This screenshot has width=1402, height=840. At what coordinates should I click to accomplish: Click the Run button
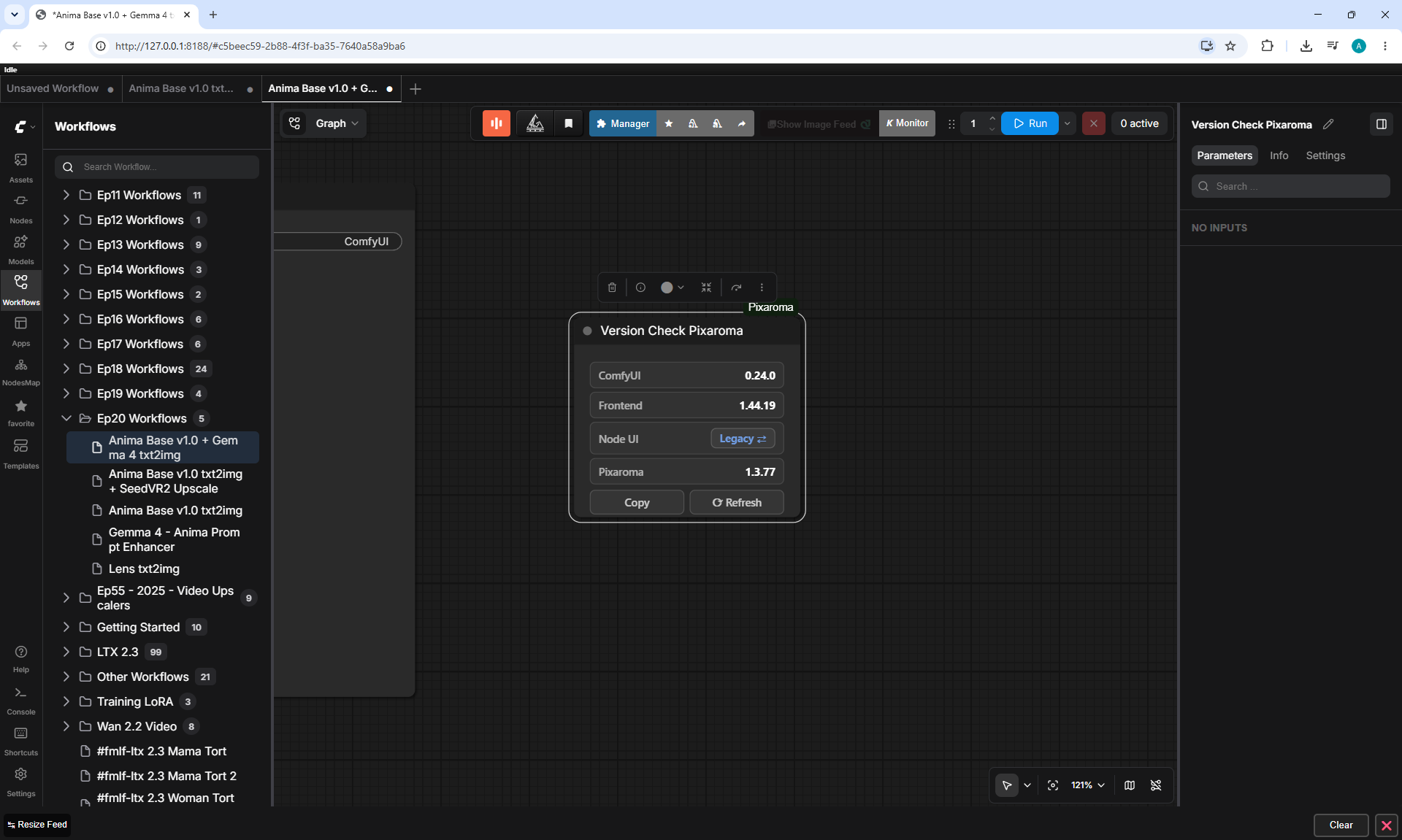(1030, 123)
